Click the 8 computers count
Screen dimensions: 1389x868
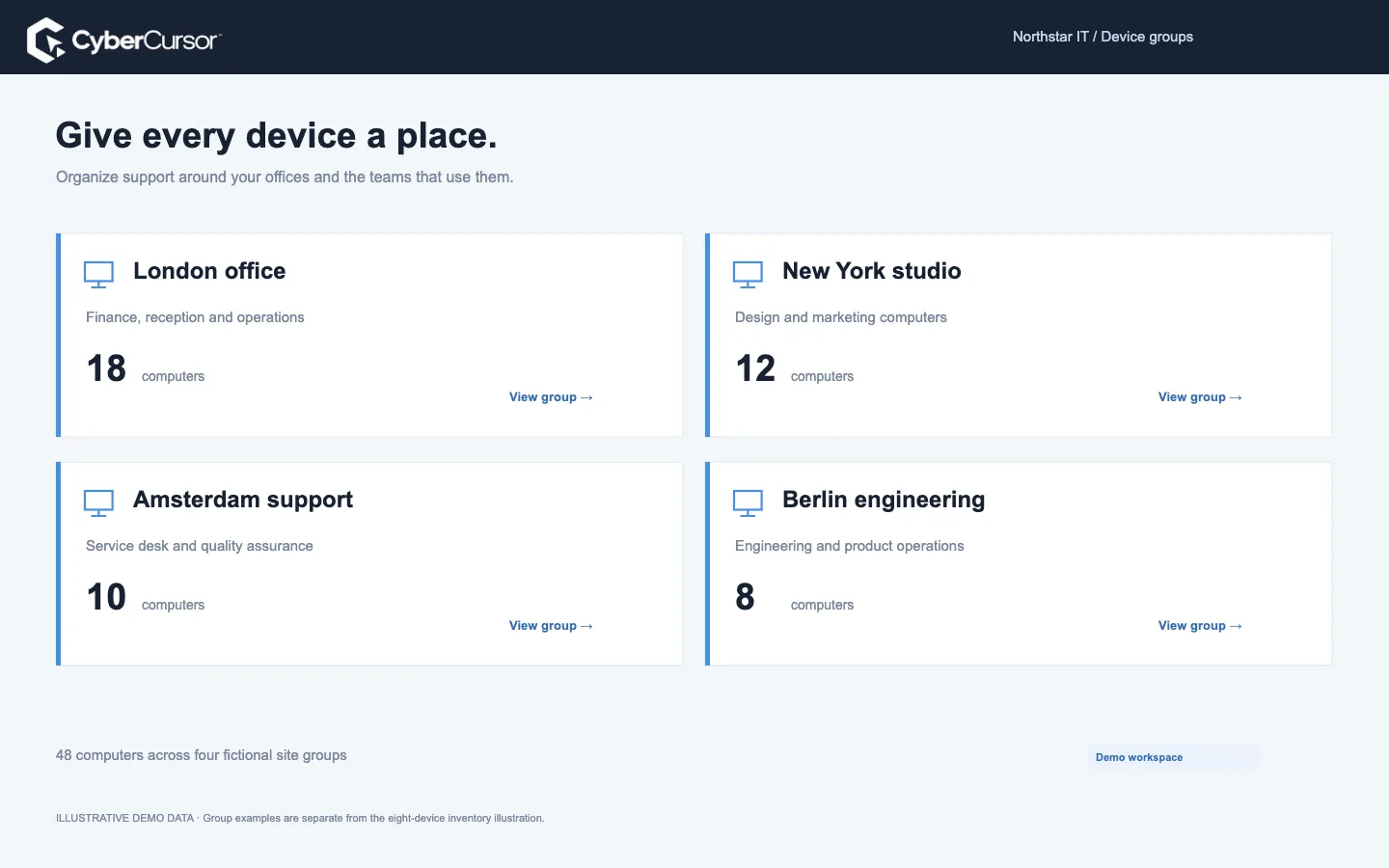(795, 597)
